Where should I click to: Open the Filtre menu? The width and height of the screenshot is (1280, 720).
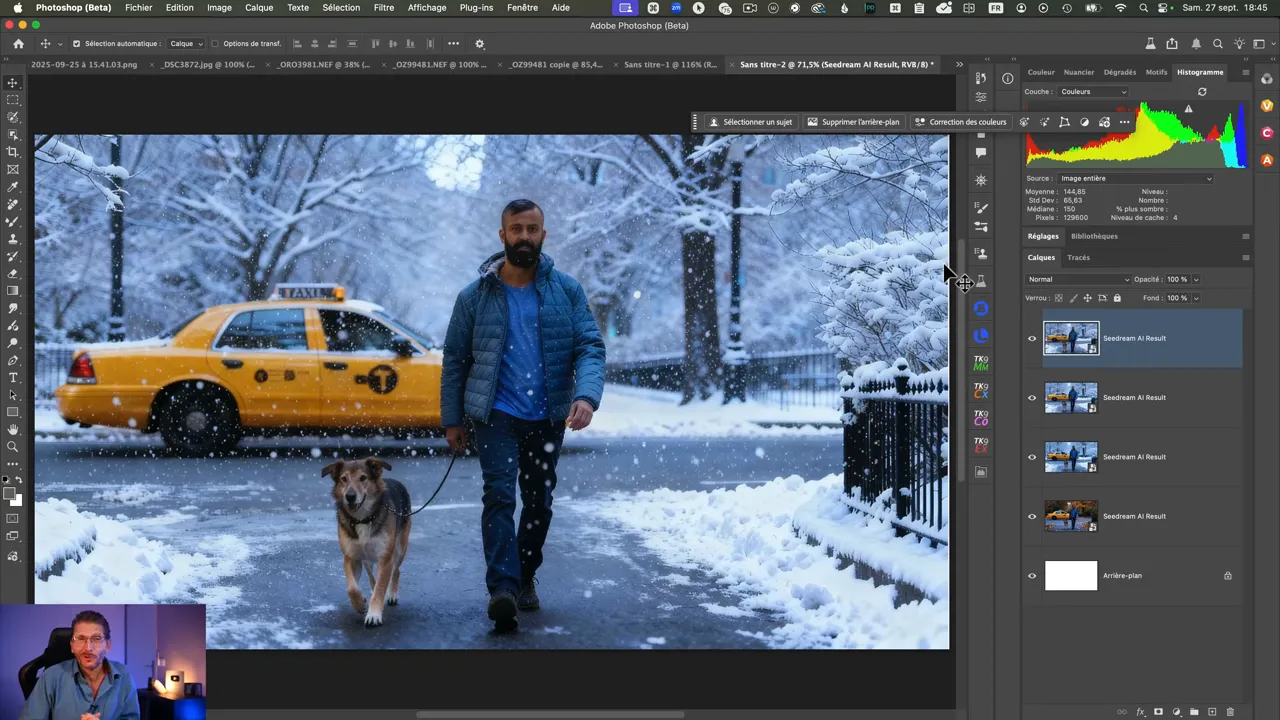(383, 7)
